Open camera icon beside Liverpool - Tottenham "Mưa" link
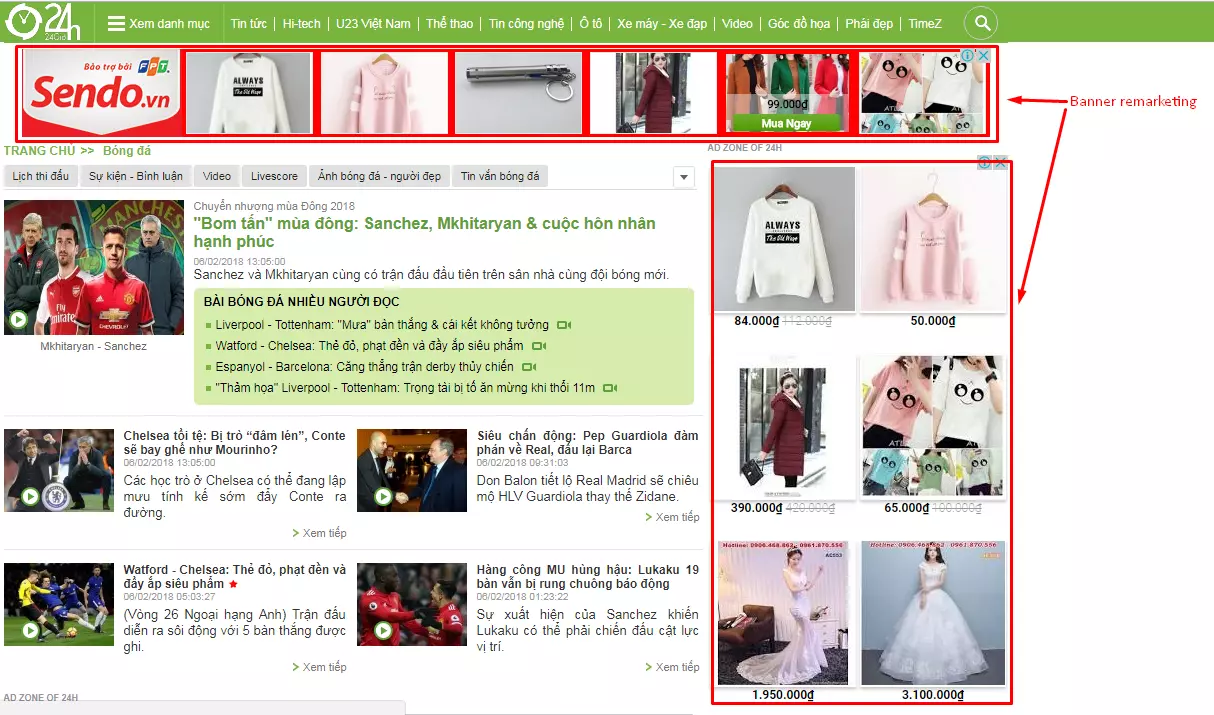This screenshot has width=1214, height=715. [564, 325]
